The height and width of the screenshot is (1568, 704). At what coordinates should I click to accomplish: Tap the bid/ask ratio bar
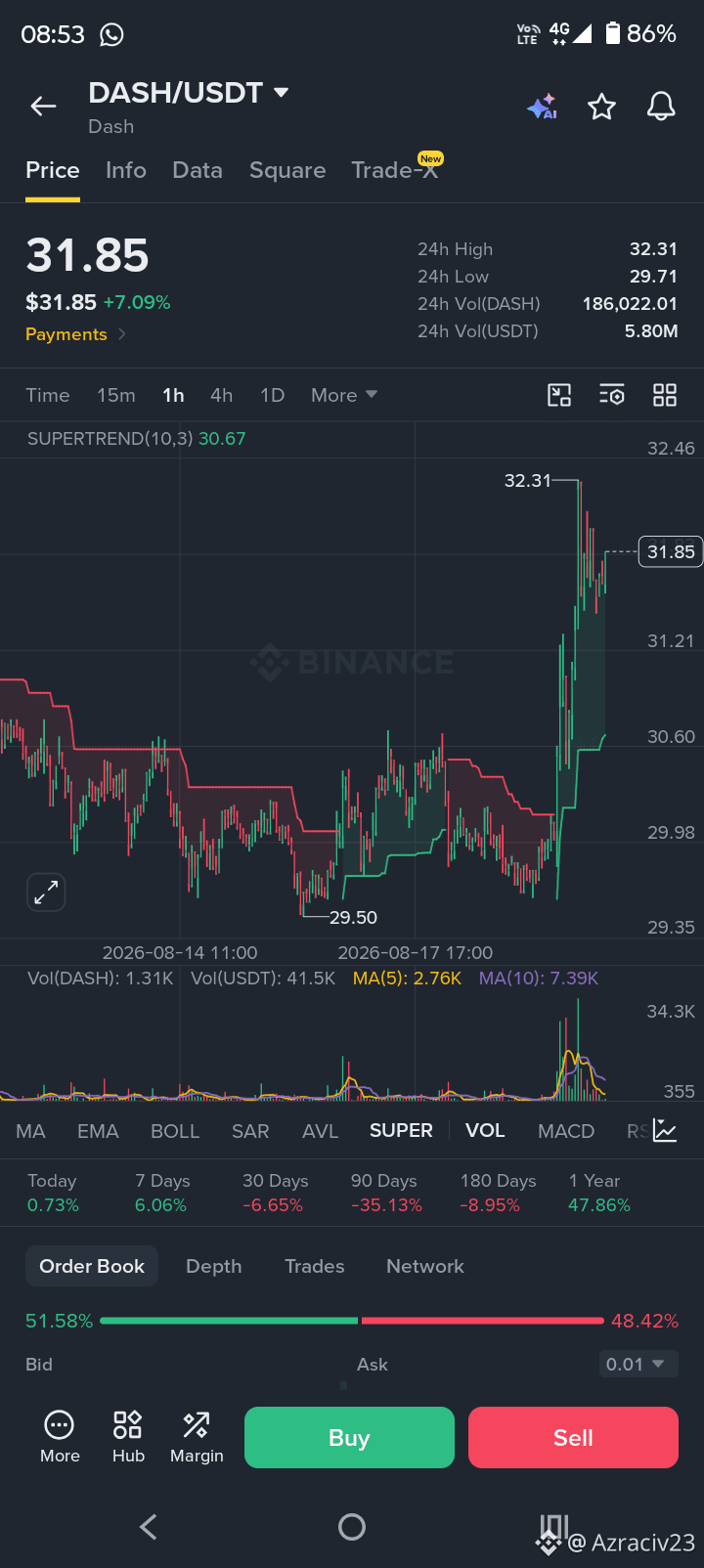[x=352, y=1321]
